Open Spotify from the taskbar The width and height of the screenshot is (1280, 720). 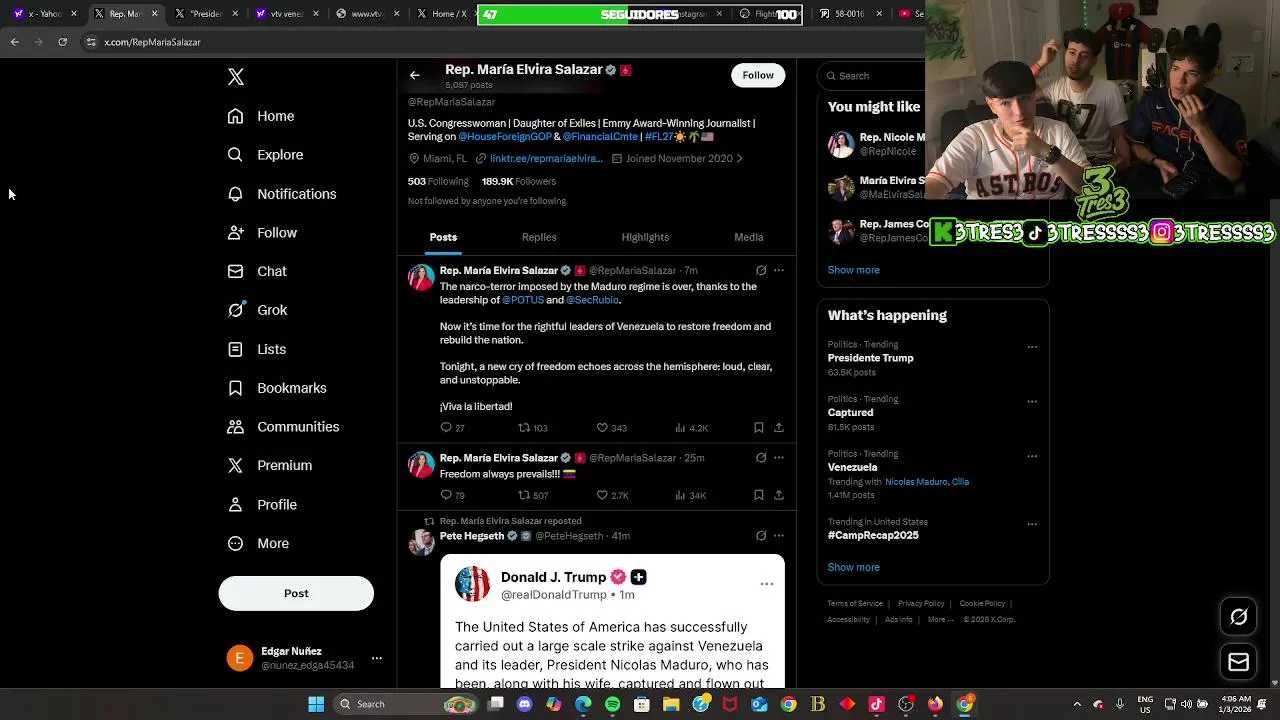(x=612, y=704)
